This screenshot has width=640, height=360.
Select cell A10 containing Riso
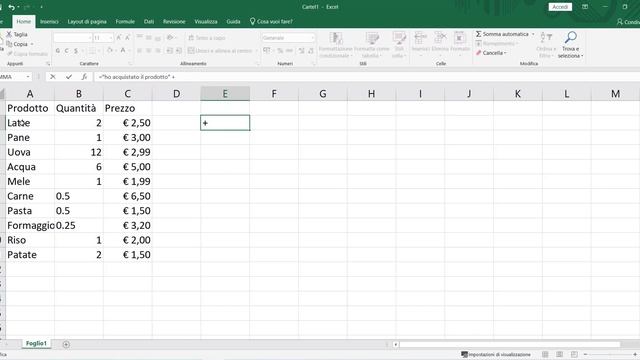[x=30, y=240]
